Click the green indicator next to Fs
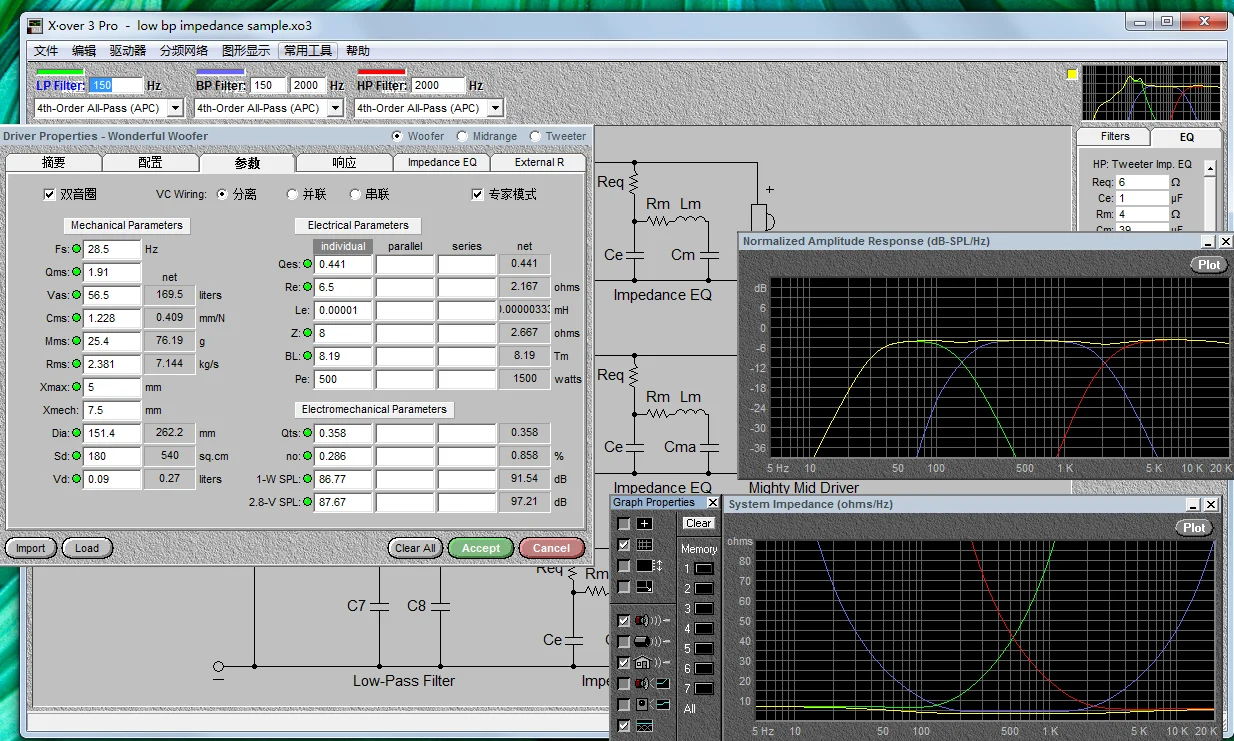The image size is (1234, 741). [76, 249]
